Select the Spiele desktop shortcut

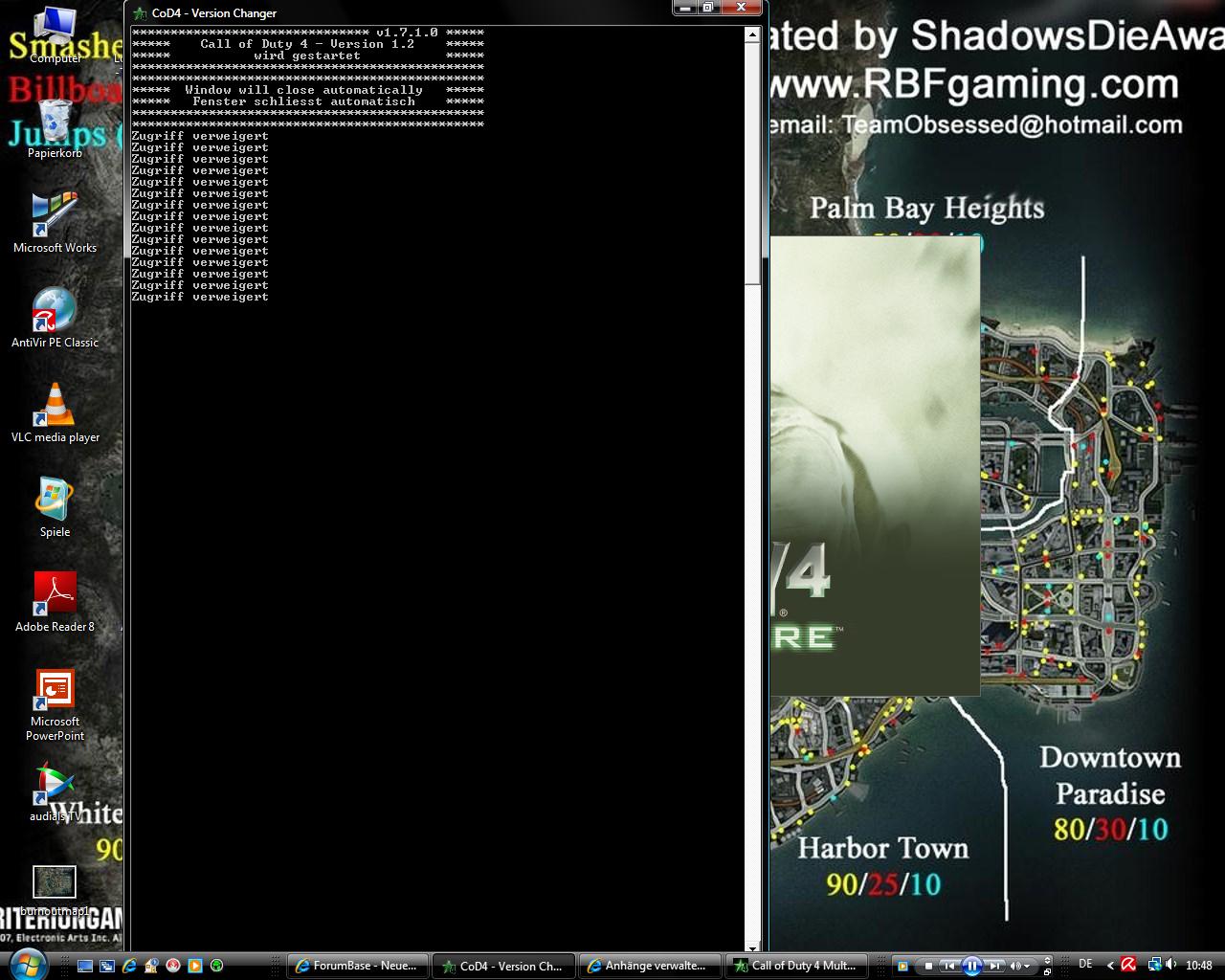[x=55, y=506]
